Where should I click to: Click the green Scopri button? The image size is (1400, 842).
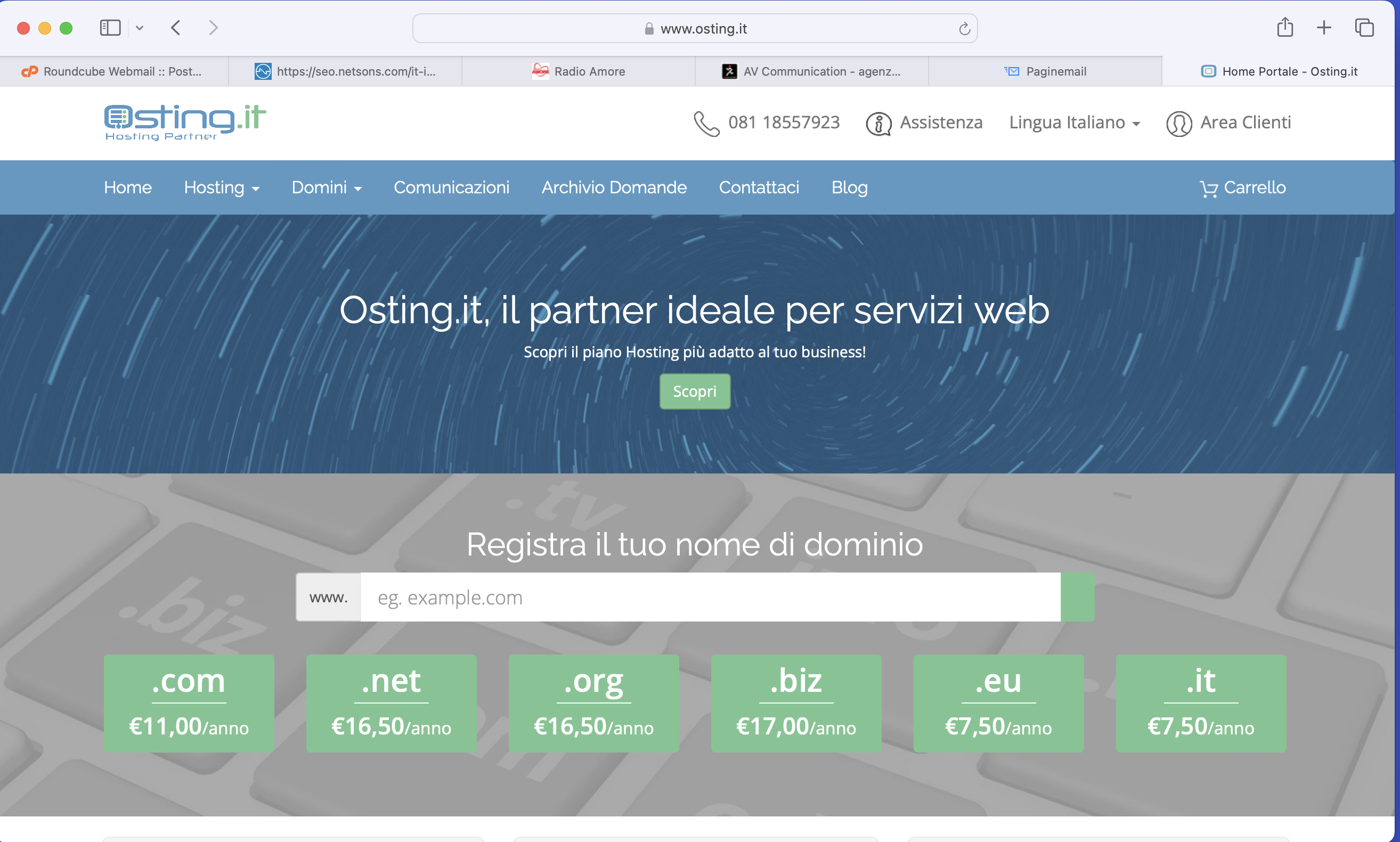pos(695,391)
